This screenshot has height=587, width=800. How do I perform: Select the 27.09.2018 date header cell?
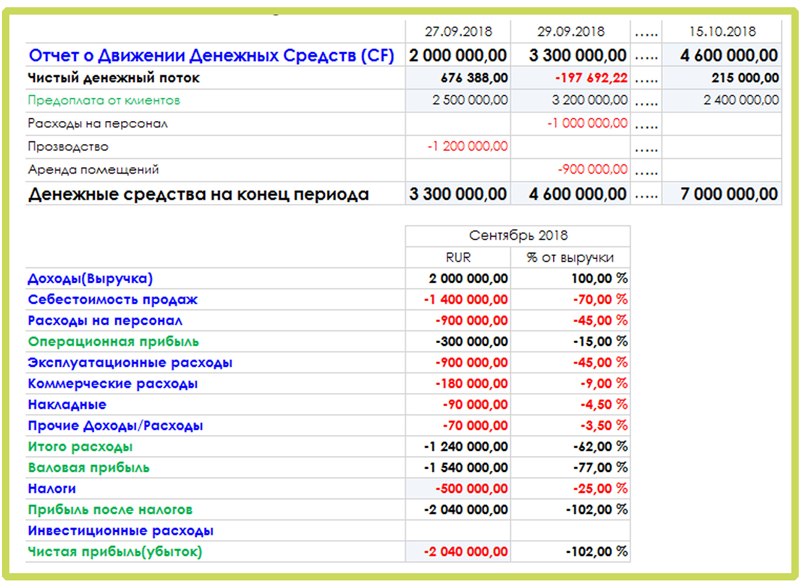[458, 32]
